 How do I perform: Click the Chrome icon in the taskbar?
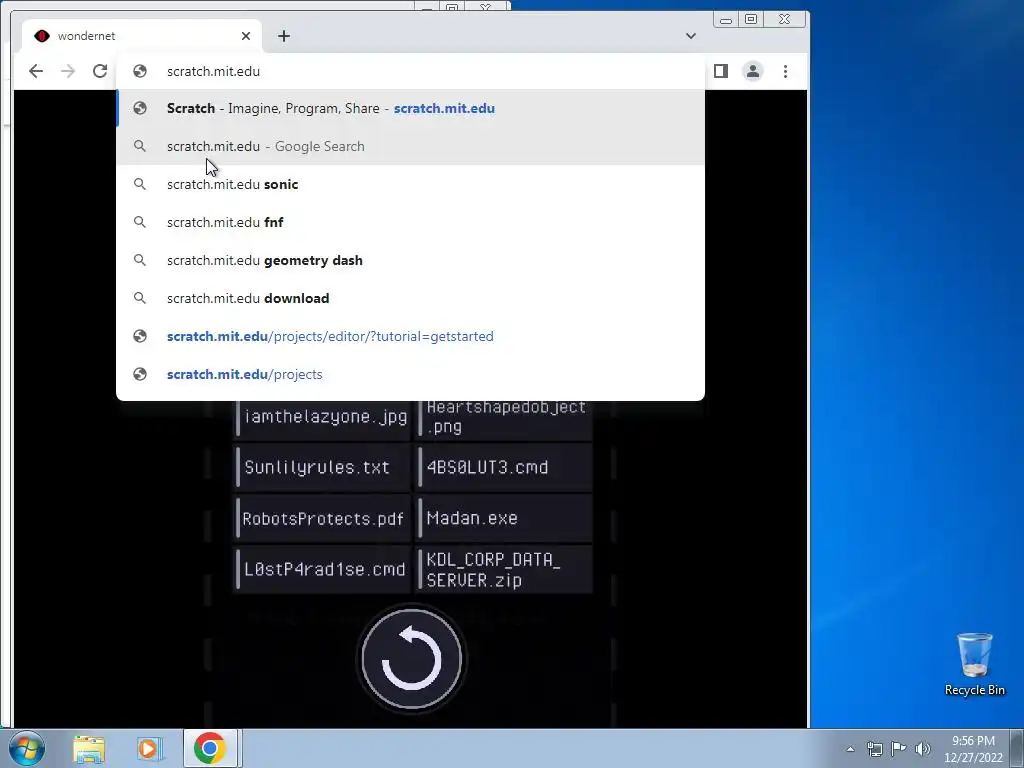pos(210,748)
